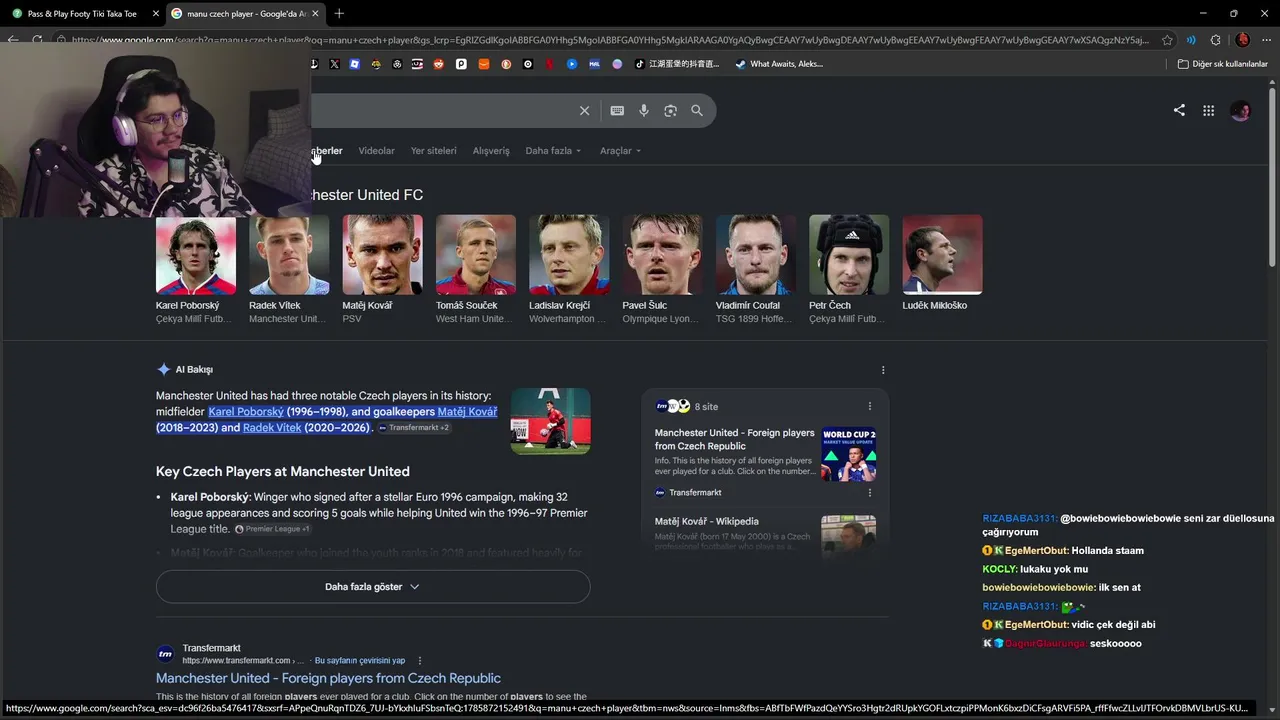Screen dimensions: 1280x720
Task: Open the browser extensions puzzle menu
Action: [1215, 40]
